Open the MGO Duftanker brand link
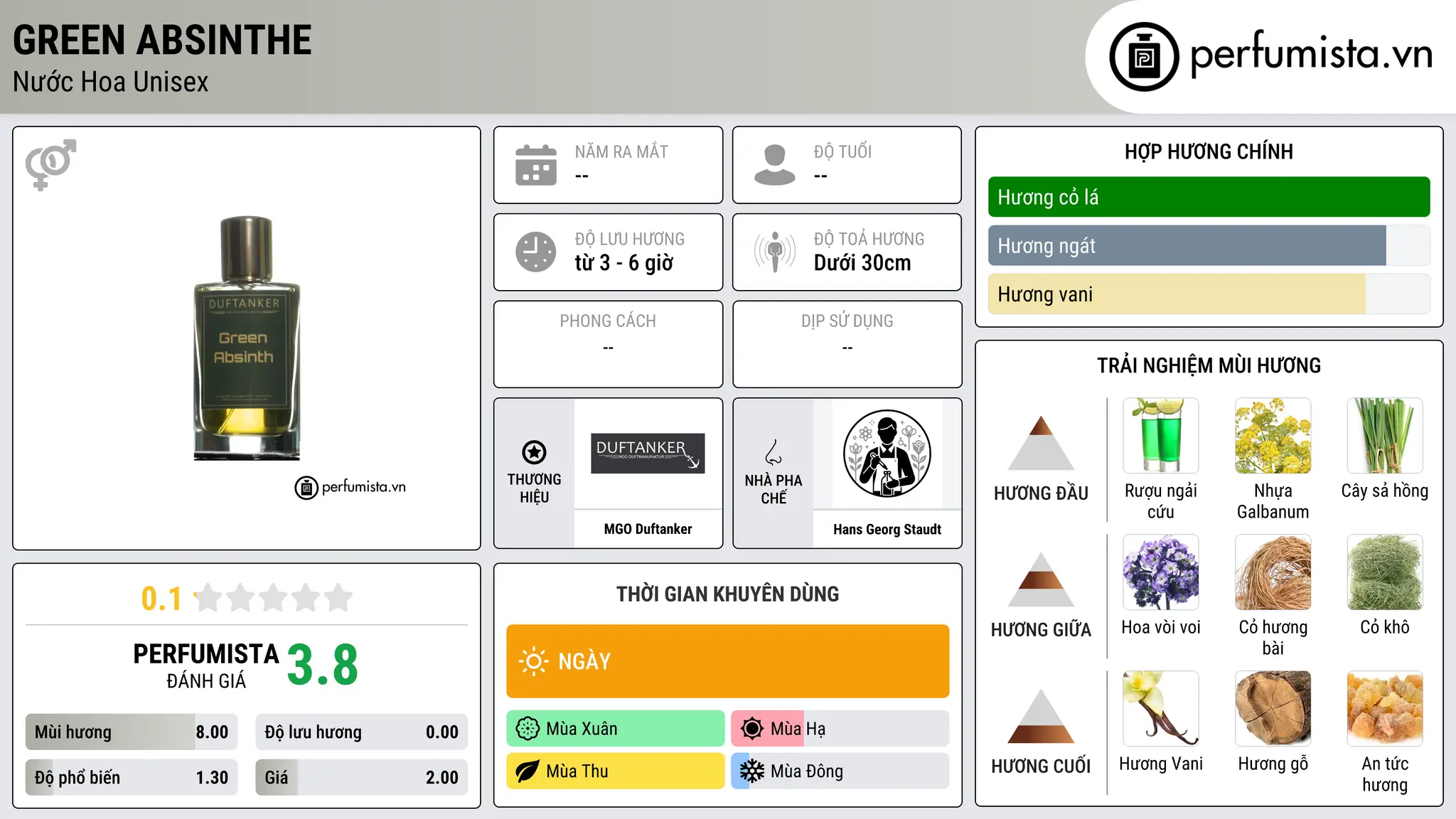 pyautogui.click(x=648, y=529)
